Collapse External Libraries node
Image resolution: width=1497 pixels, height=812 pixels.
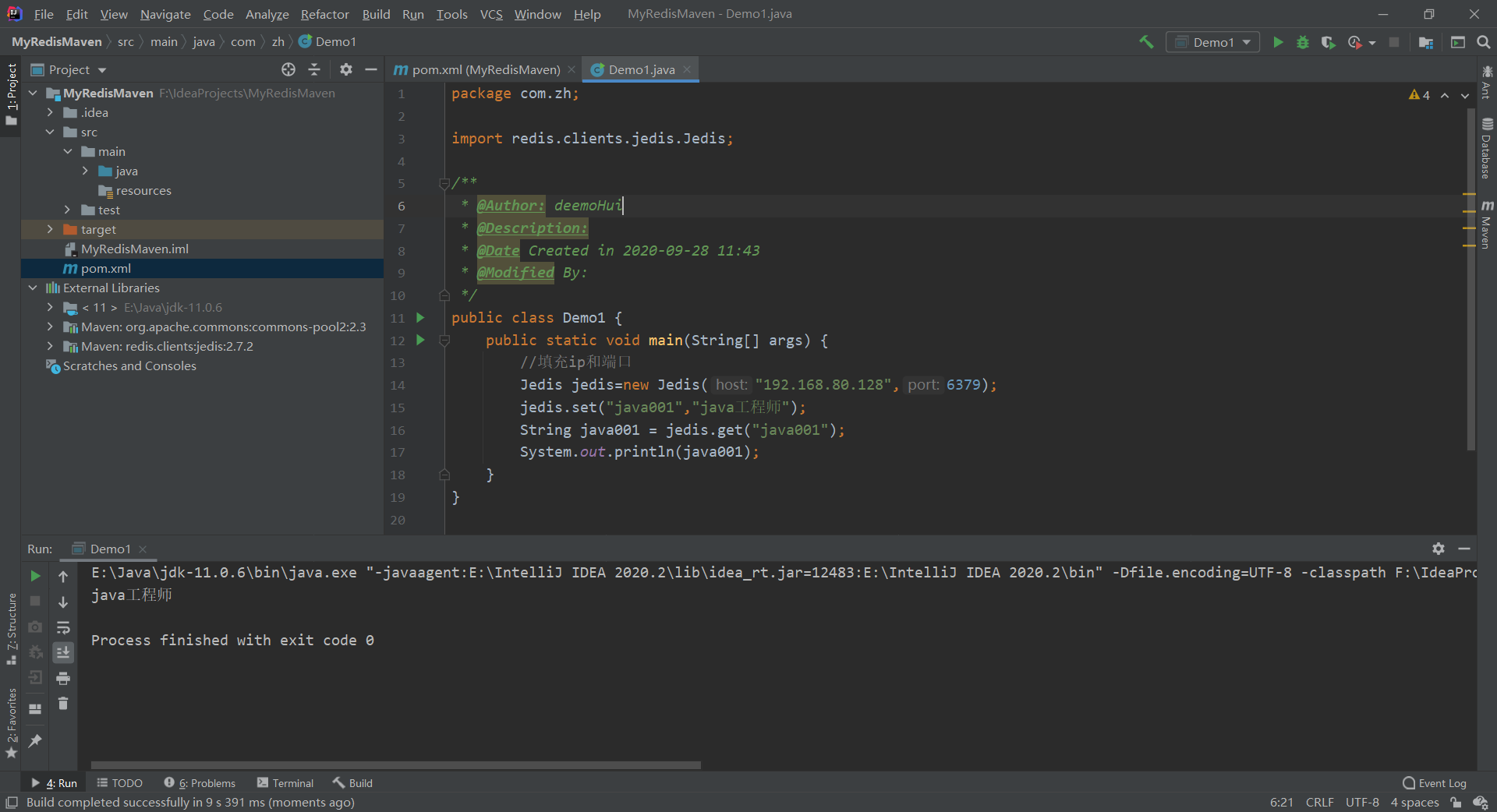[x=33, y=288]
